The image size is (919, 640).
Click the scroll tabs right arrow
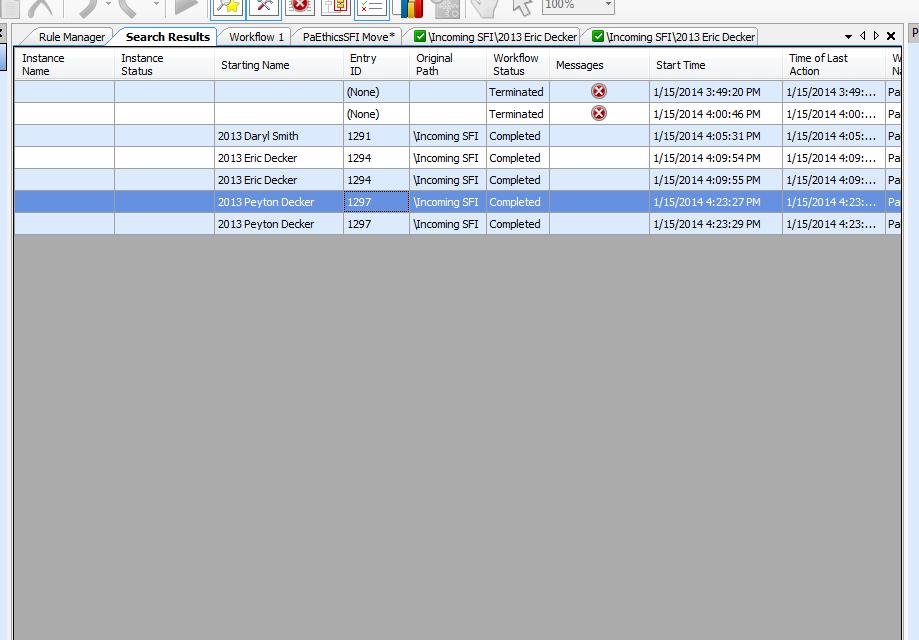point(876,36)
